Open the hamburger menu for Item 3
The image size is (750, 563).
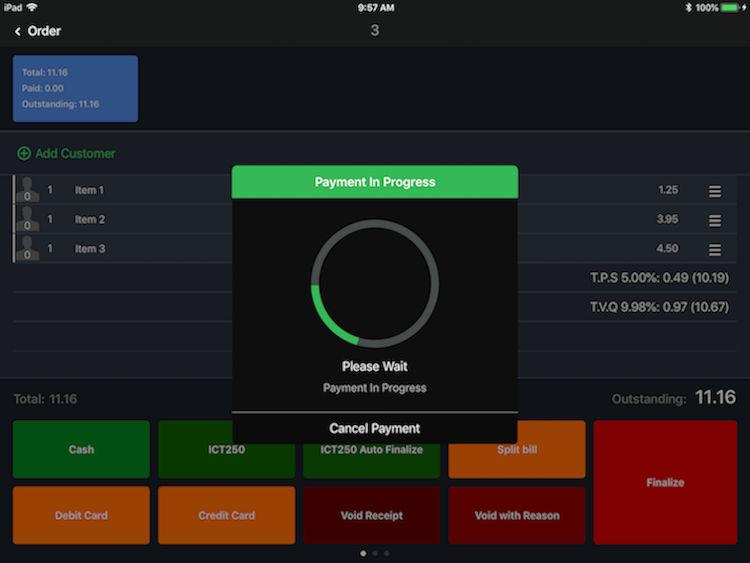coord(715,249)
